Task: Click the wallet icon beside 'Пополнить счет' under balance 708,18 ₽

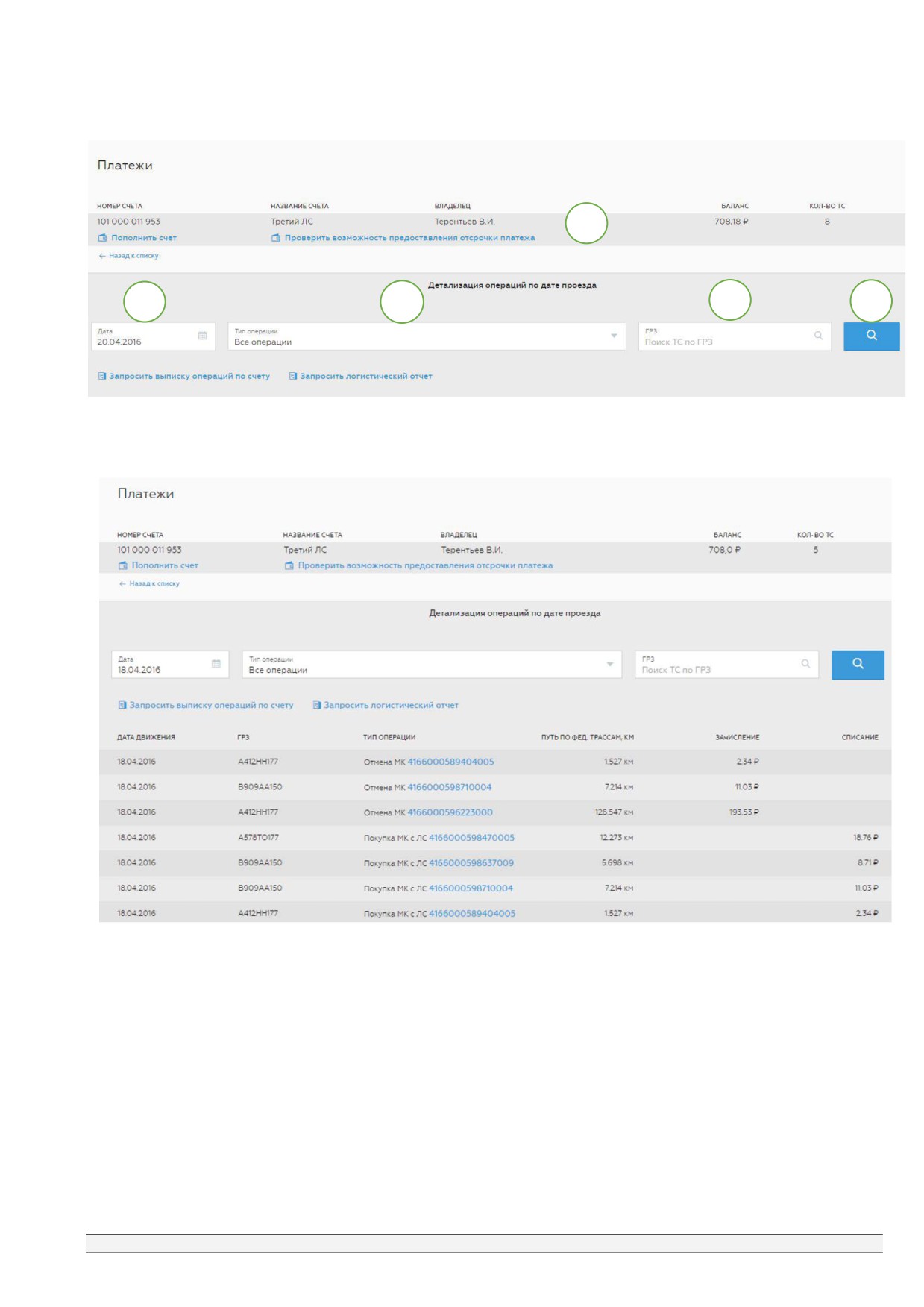Action: (102, 238)
